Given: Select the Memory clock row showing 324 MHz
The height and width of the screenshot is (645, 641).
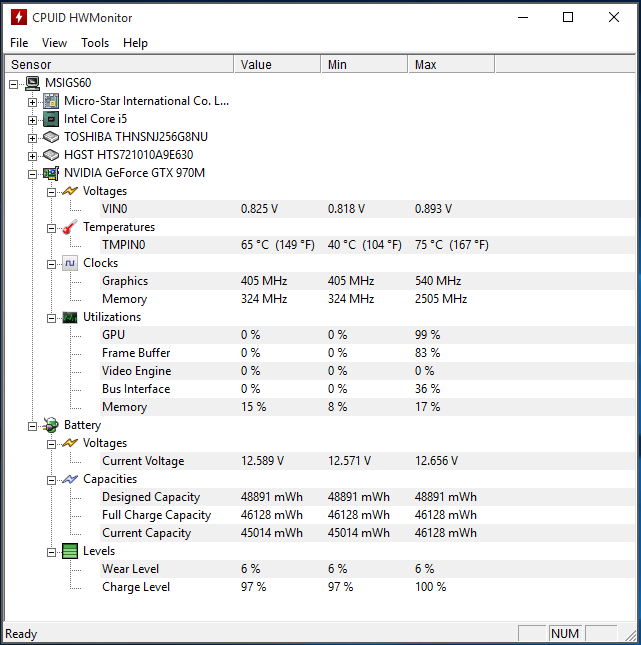Looking at the screenshot, I should 367,299.
